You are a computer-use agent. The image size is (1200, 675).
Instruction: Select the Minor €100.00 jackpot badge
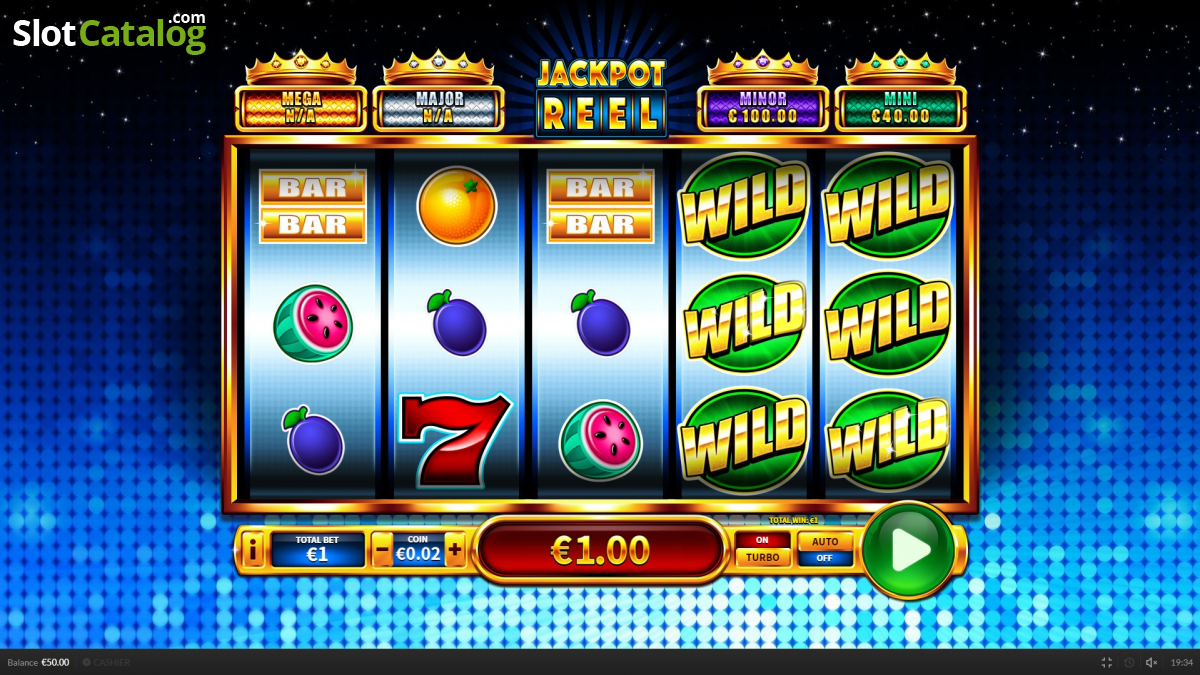(763, 108)
